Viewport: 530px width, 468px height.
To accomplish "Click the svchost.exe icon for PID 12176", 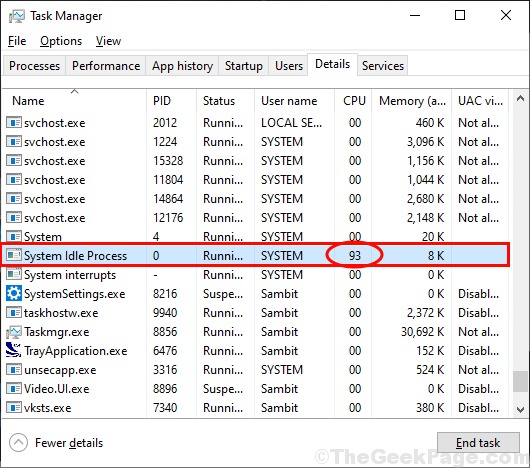I will coord(14,218).
